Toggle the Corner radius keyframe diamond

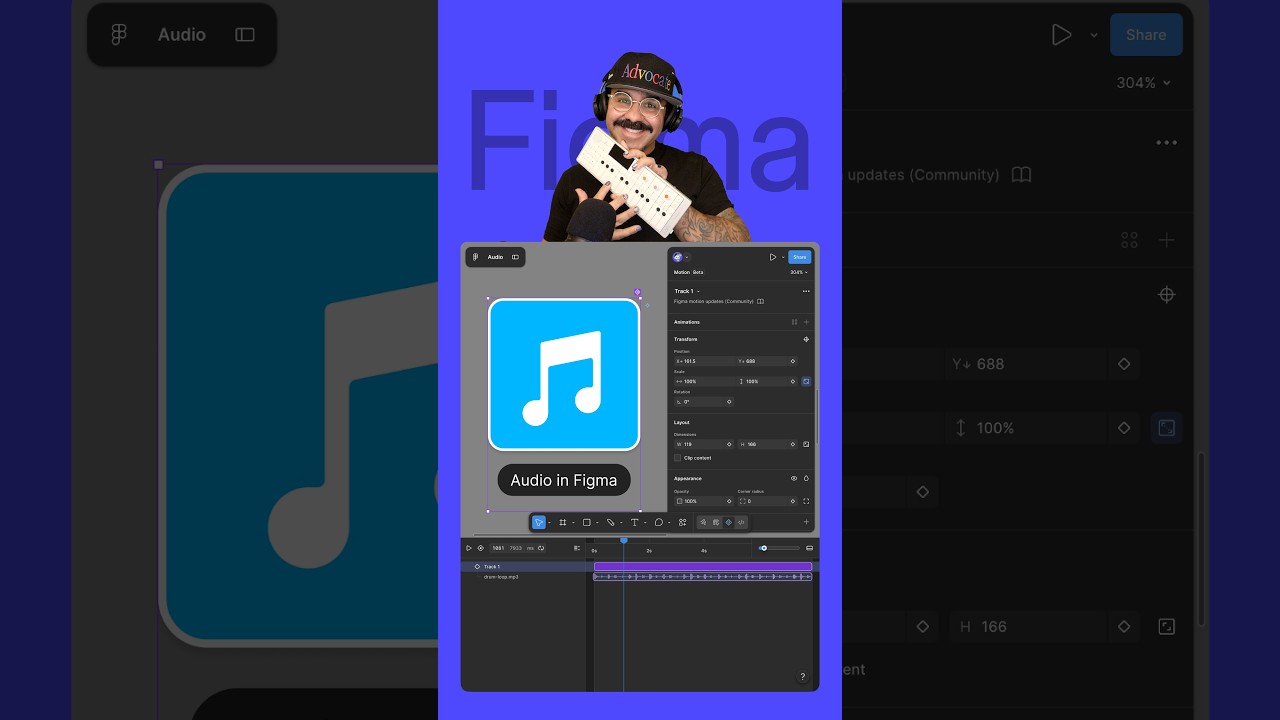(x=793, y=501)
